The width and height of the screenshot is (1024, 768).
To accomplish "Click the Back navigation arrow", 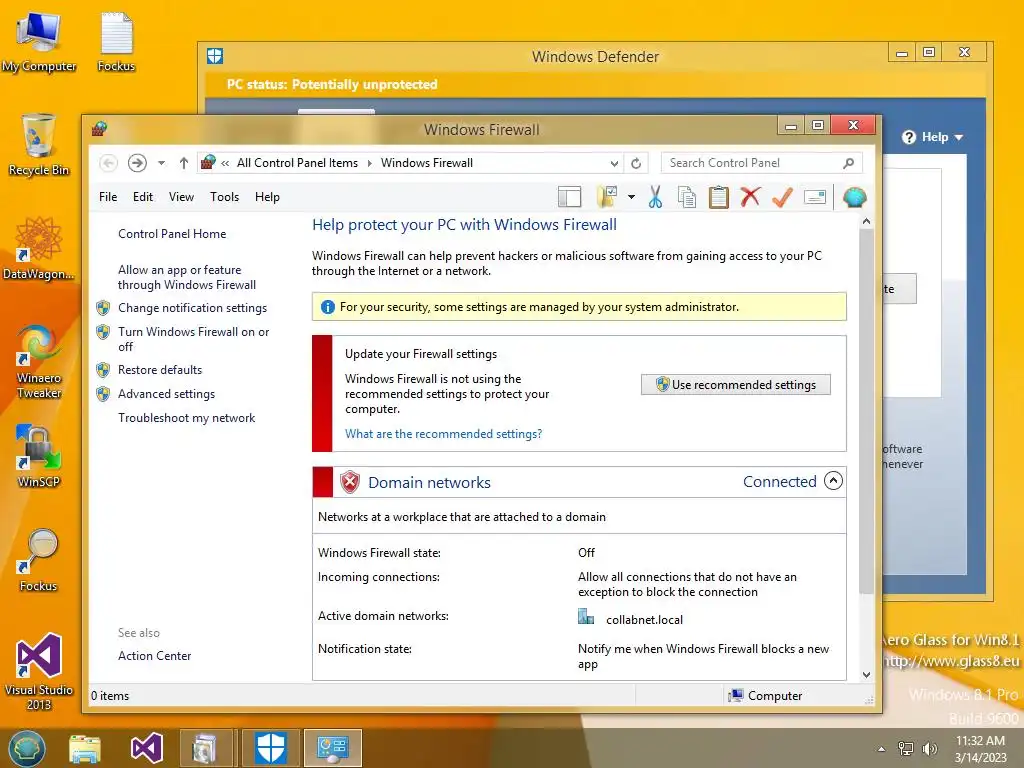I will click(x=108, y=163).
